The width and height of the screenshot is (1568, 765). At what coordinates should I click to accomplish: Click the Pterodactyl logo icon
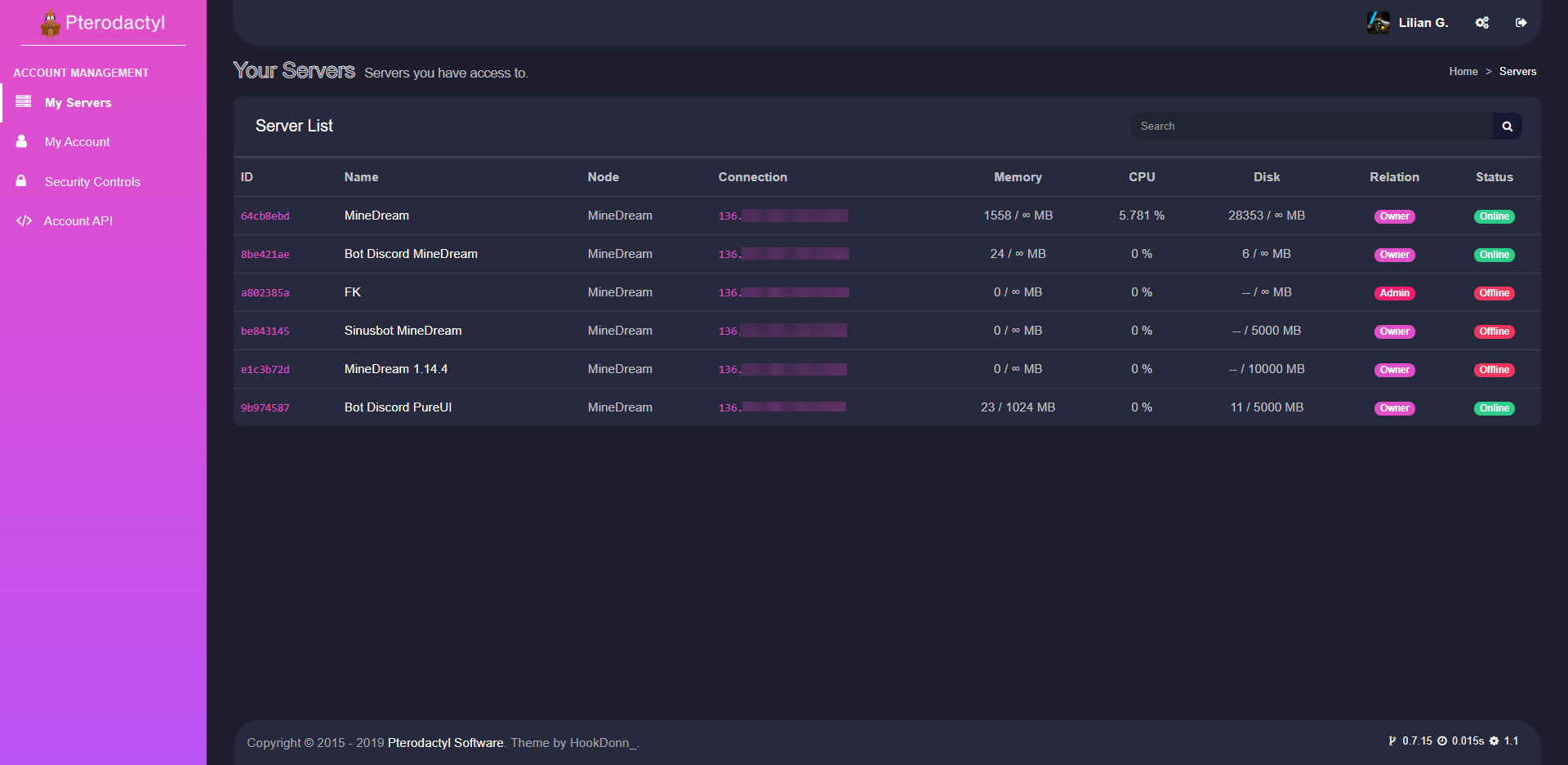[x=51, y=24]
